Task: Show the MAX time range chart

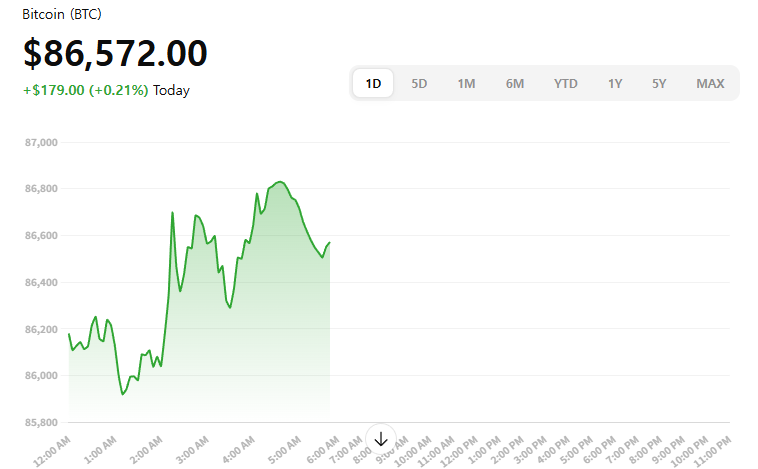Action: point(710,83)
